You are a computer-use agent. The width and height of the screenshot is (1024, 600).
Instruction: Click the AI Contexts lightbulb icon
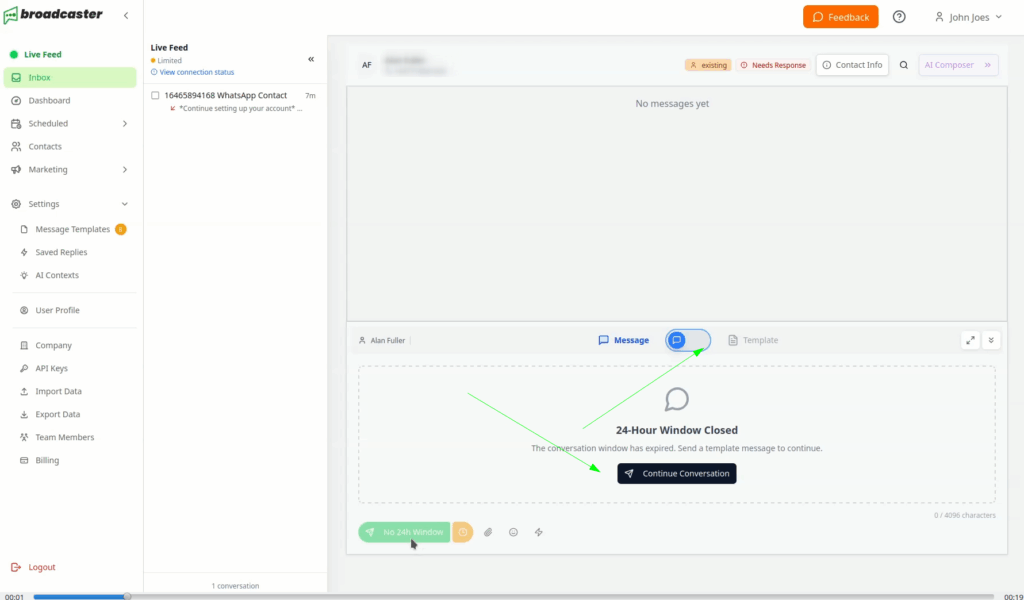(x=24, y=275)
